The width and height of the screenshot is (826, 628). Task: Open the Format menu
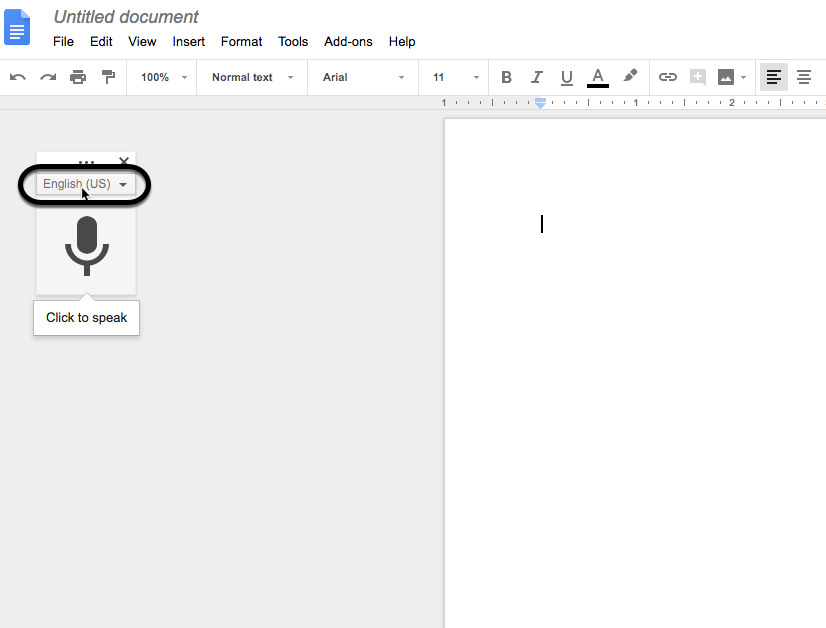pyautogui.click(x=241, y=41)
